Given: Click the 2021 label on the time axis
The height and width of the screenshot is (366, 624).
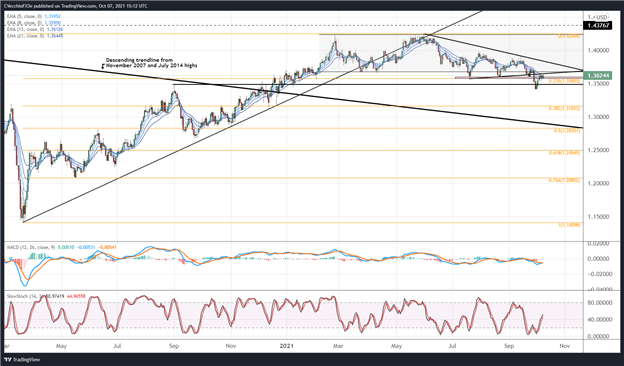Looking at the screenshot, I should click(x=287, y=346).
